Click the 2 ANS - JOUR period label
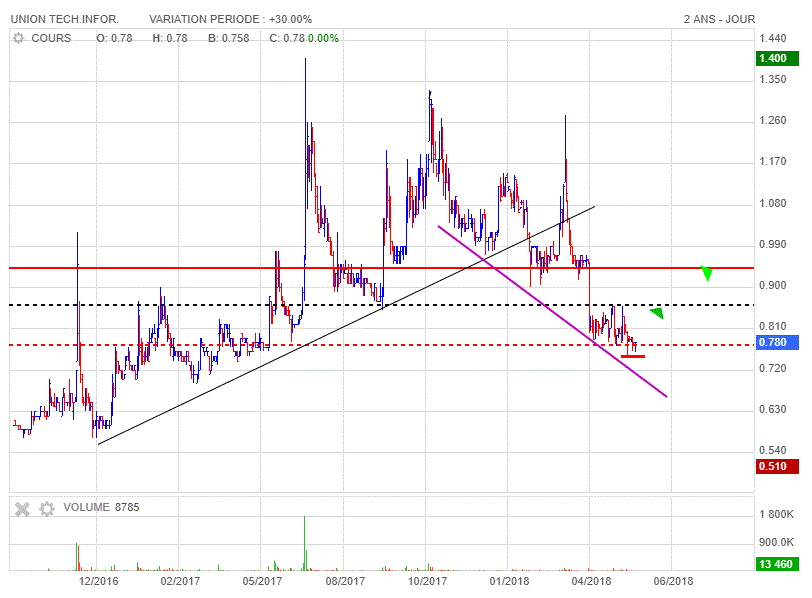Viewport: 812px width, 598px height. pyautogui.click(x=719, y=19)
